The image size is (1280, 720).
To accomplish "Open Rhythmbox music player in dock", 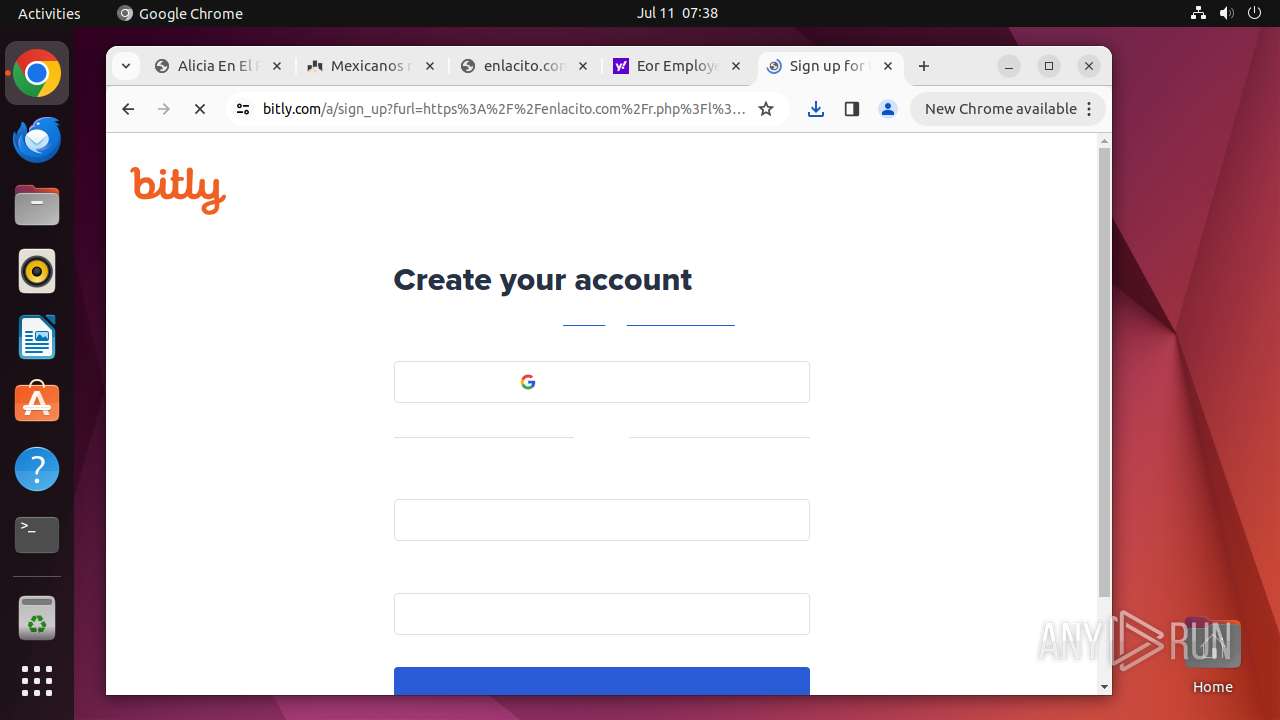I will (x=37, y=271).
